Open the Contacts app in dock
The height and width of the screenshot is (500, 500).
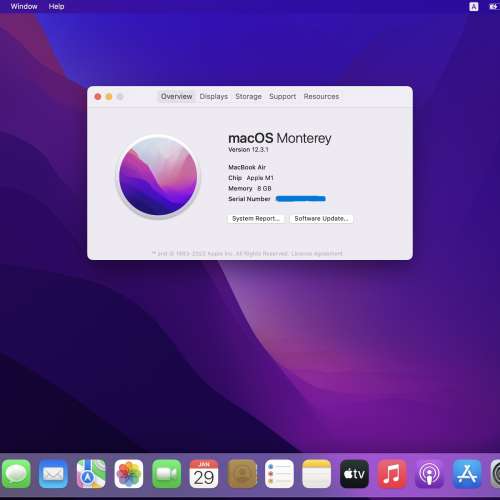[242, 474]
